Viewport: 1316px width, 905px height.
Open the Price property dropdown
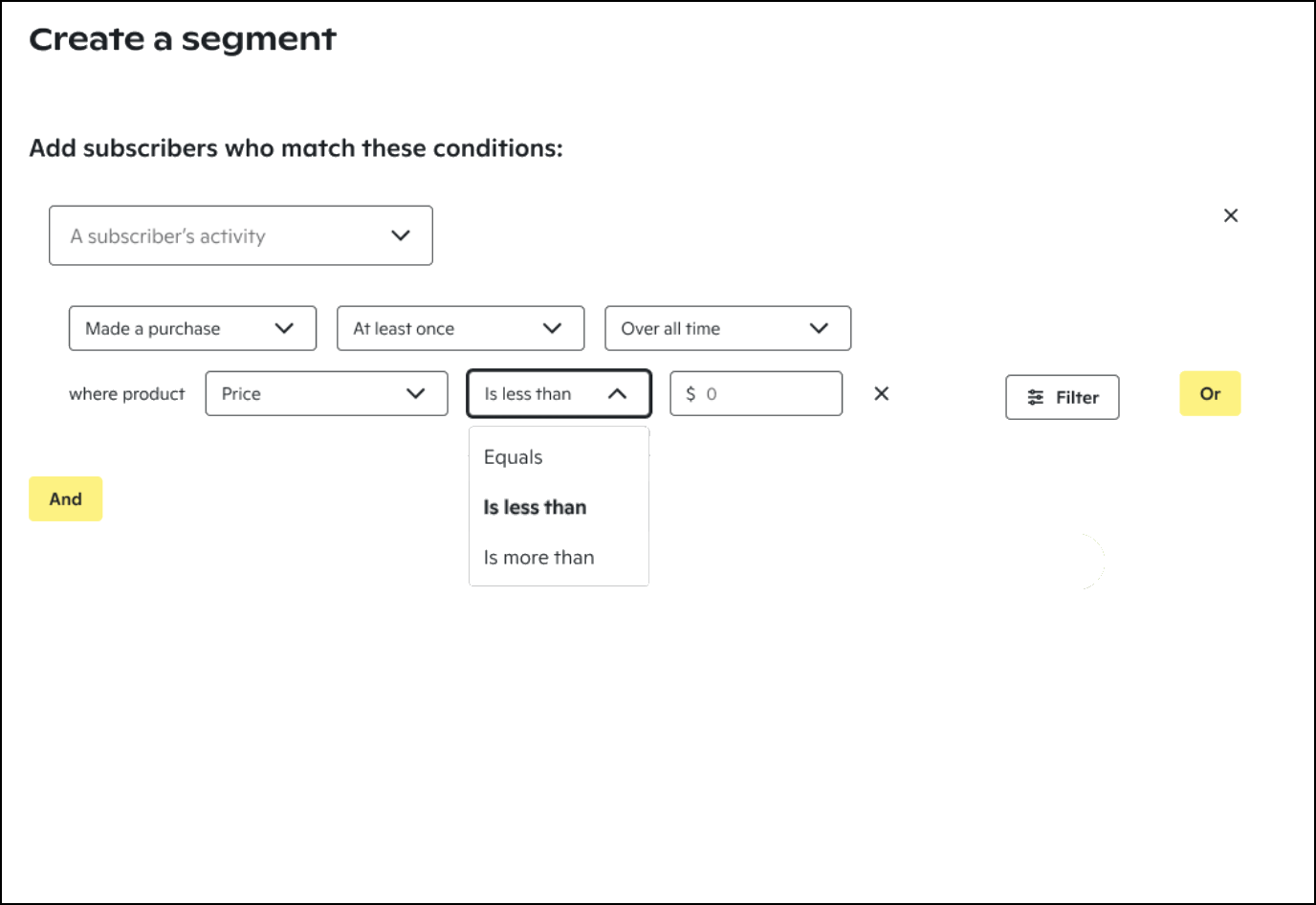[326, 393]
